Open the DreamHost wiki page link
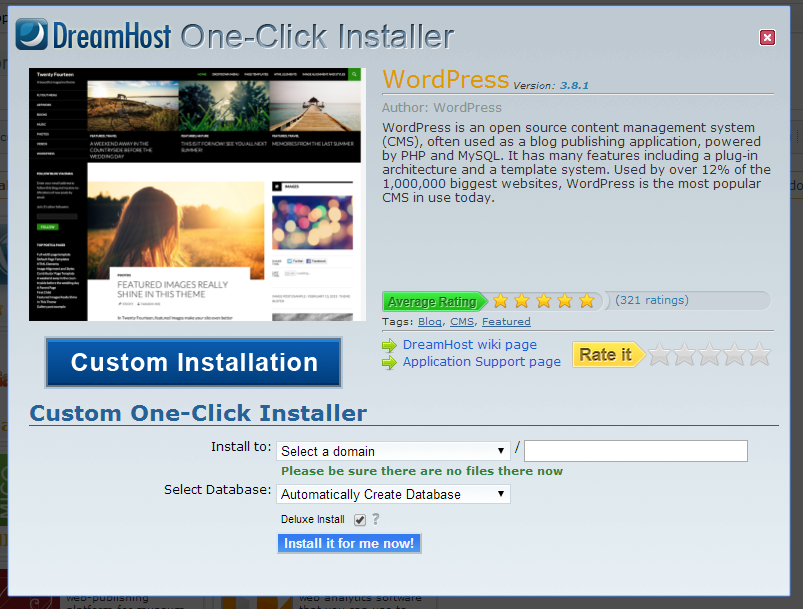 click(470, 345)
